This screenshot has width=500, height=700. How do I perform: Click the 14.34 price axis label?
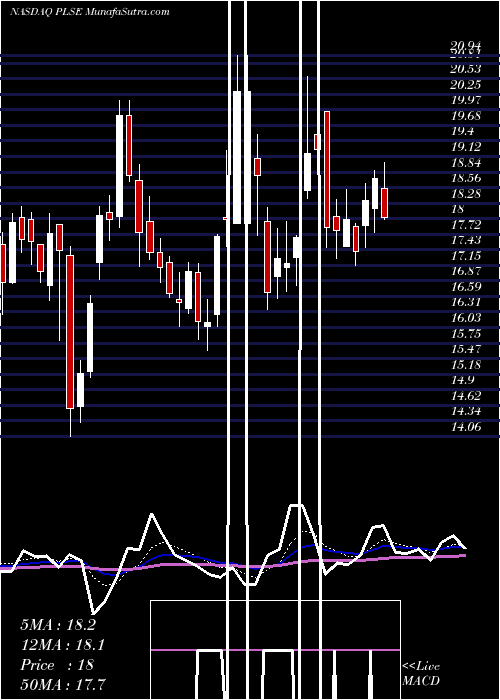pyautogui.click(x=466, y=411)
